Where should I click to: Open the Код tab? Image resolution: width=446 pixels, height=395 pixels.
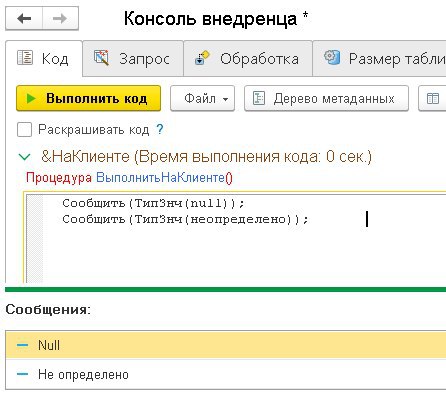[x=44, y=59]
